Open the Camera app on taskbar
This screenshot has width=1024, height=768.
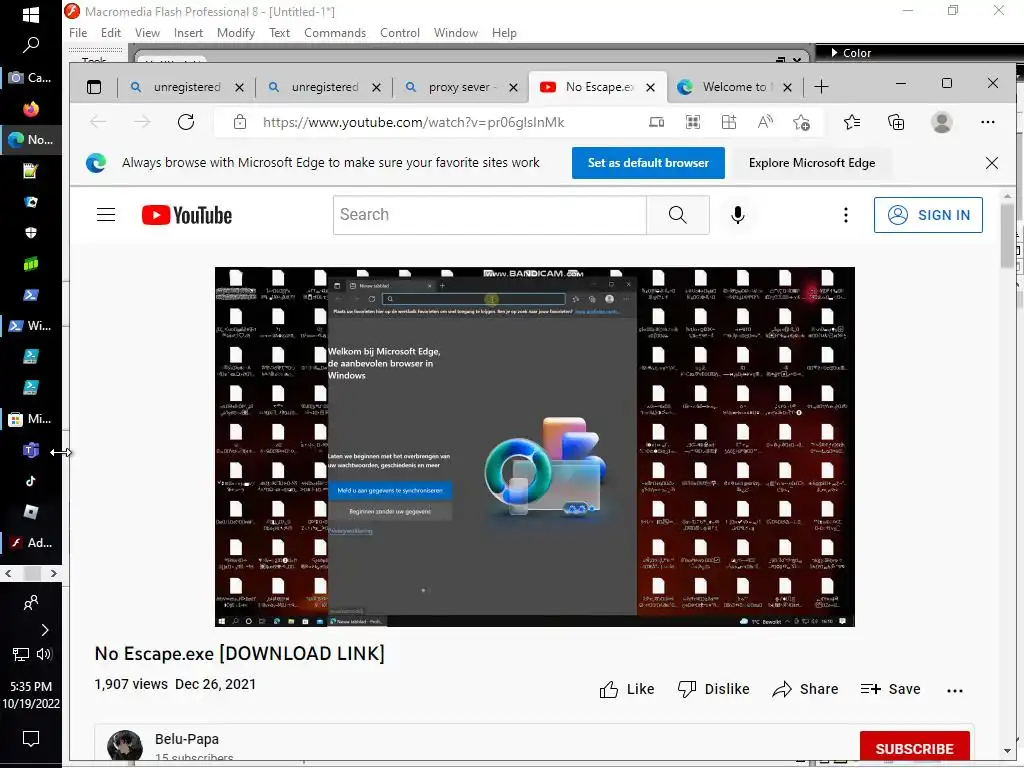31,77
